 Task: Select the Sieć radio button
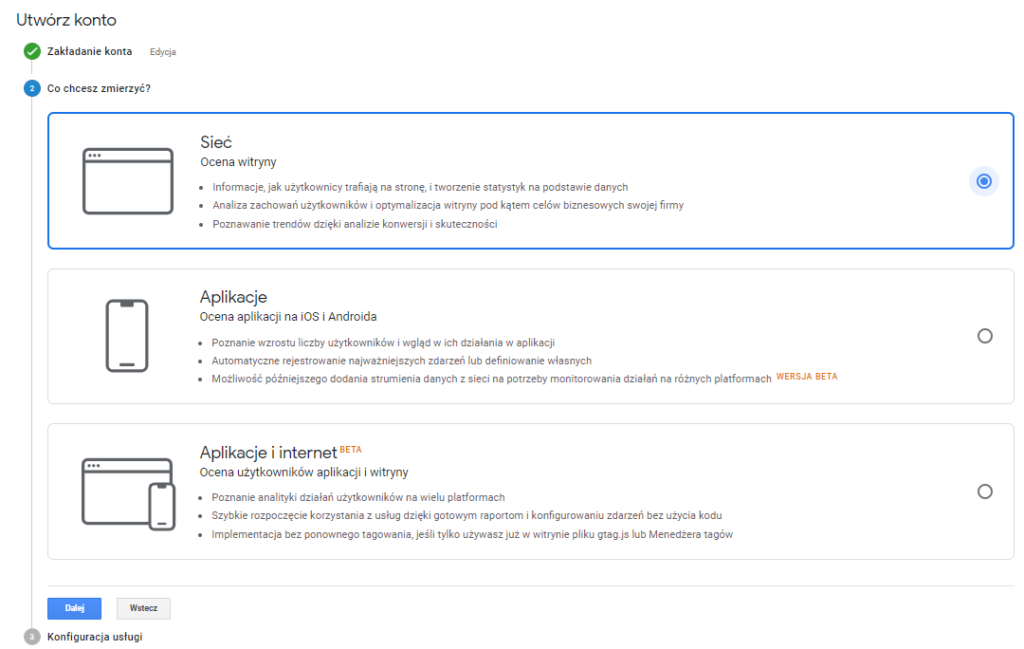pos(984,181)
